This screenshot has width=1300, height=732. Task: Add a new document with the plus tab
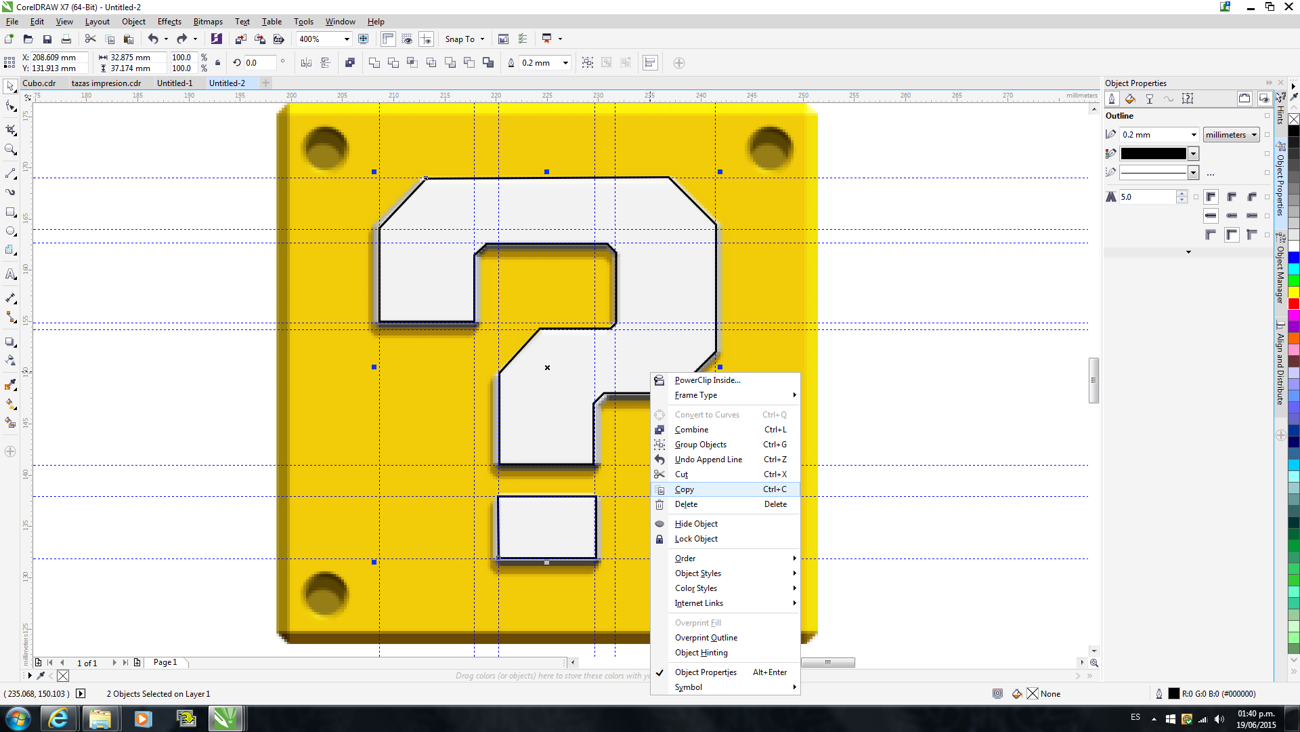click(x=266, y=83)
